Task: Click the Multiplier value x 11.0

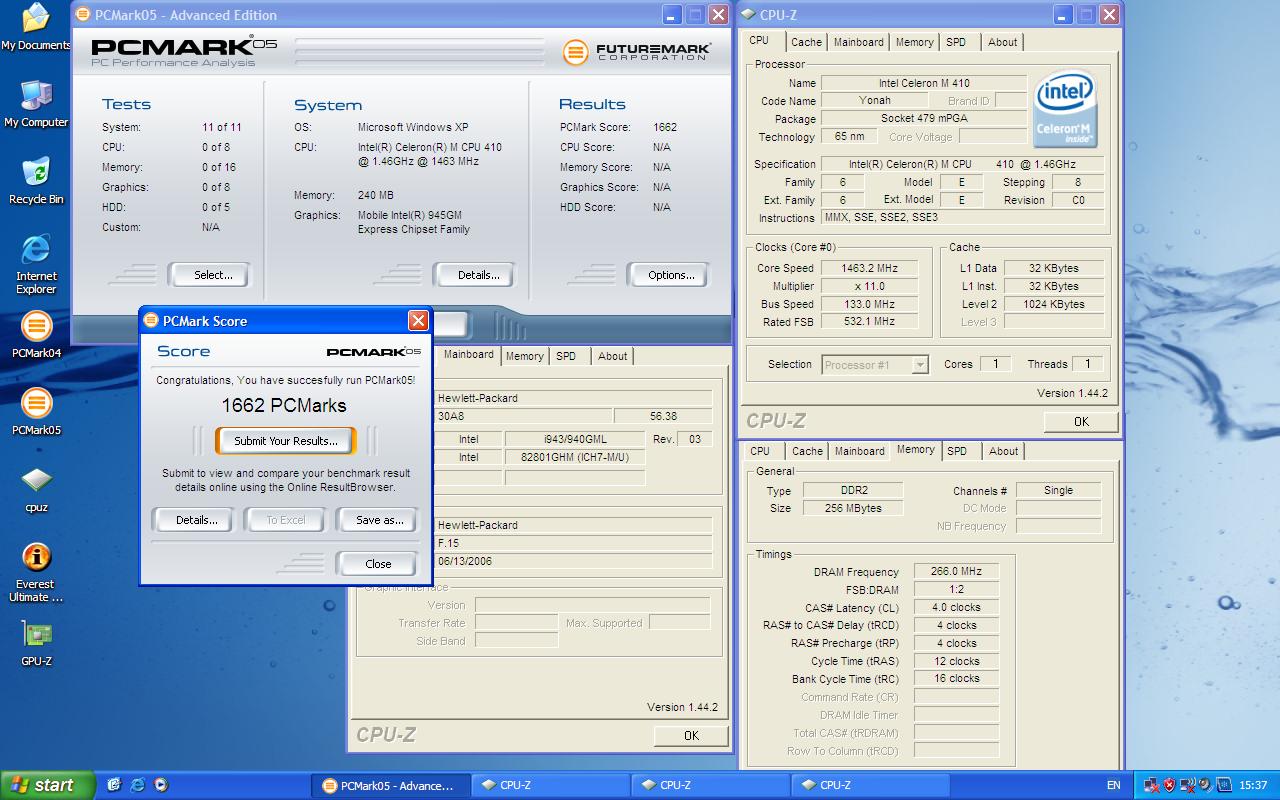Action: tap(869, 286)
